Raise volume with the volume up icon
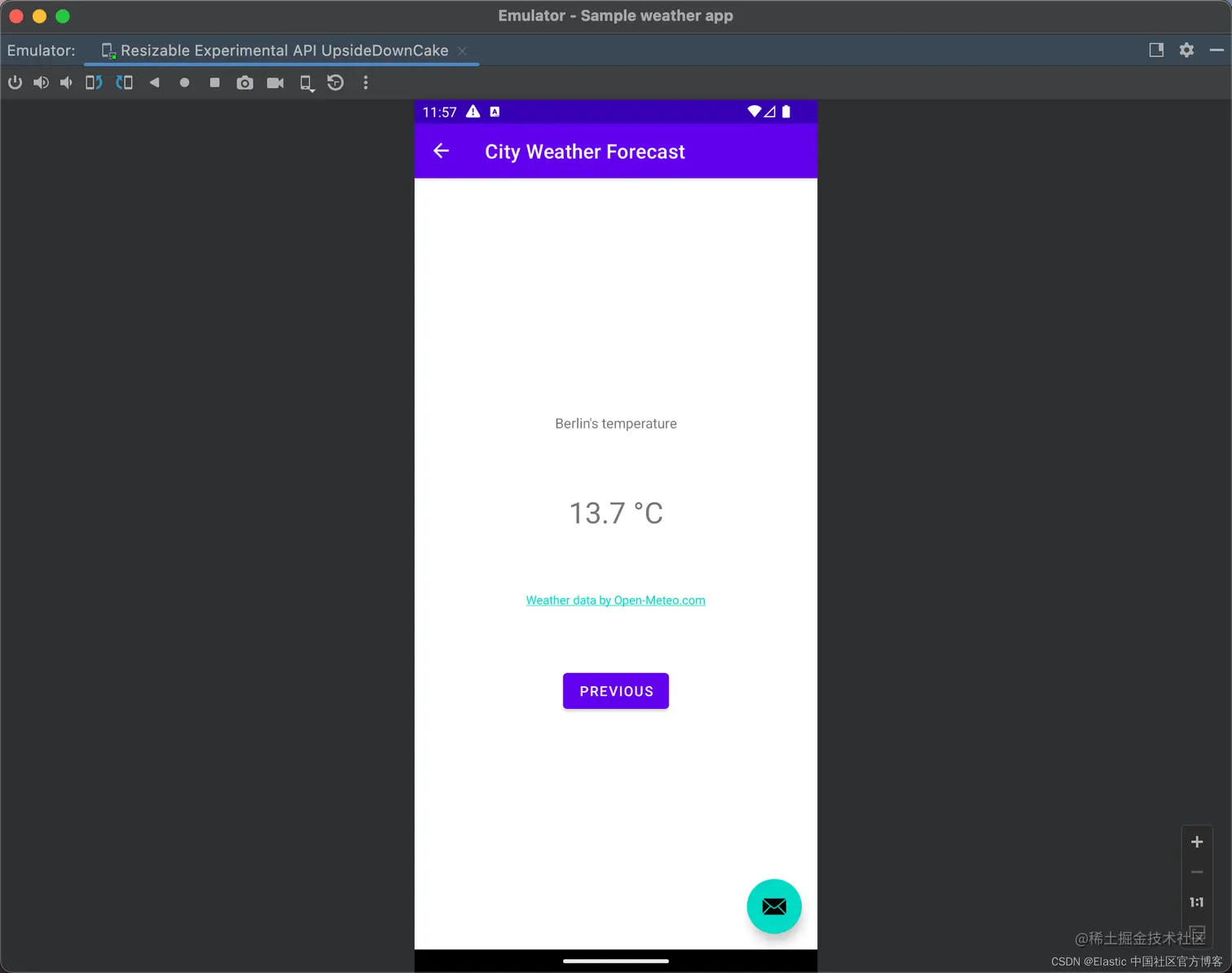 (41, 82)
